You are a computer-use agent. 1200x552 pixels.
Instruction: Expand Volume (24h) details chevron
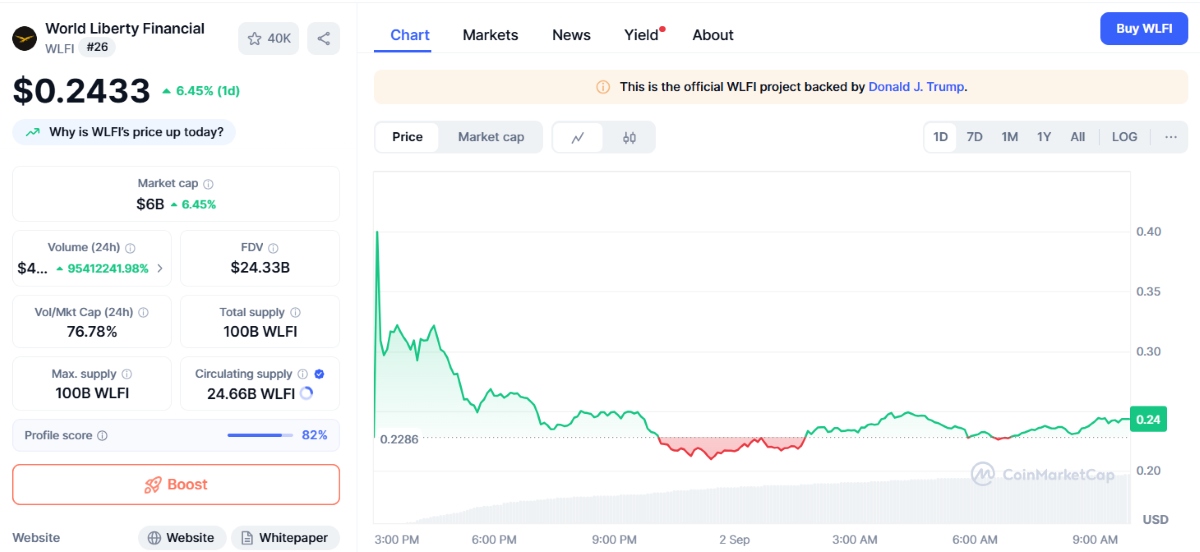pos(160,268)
